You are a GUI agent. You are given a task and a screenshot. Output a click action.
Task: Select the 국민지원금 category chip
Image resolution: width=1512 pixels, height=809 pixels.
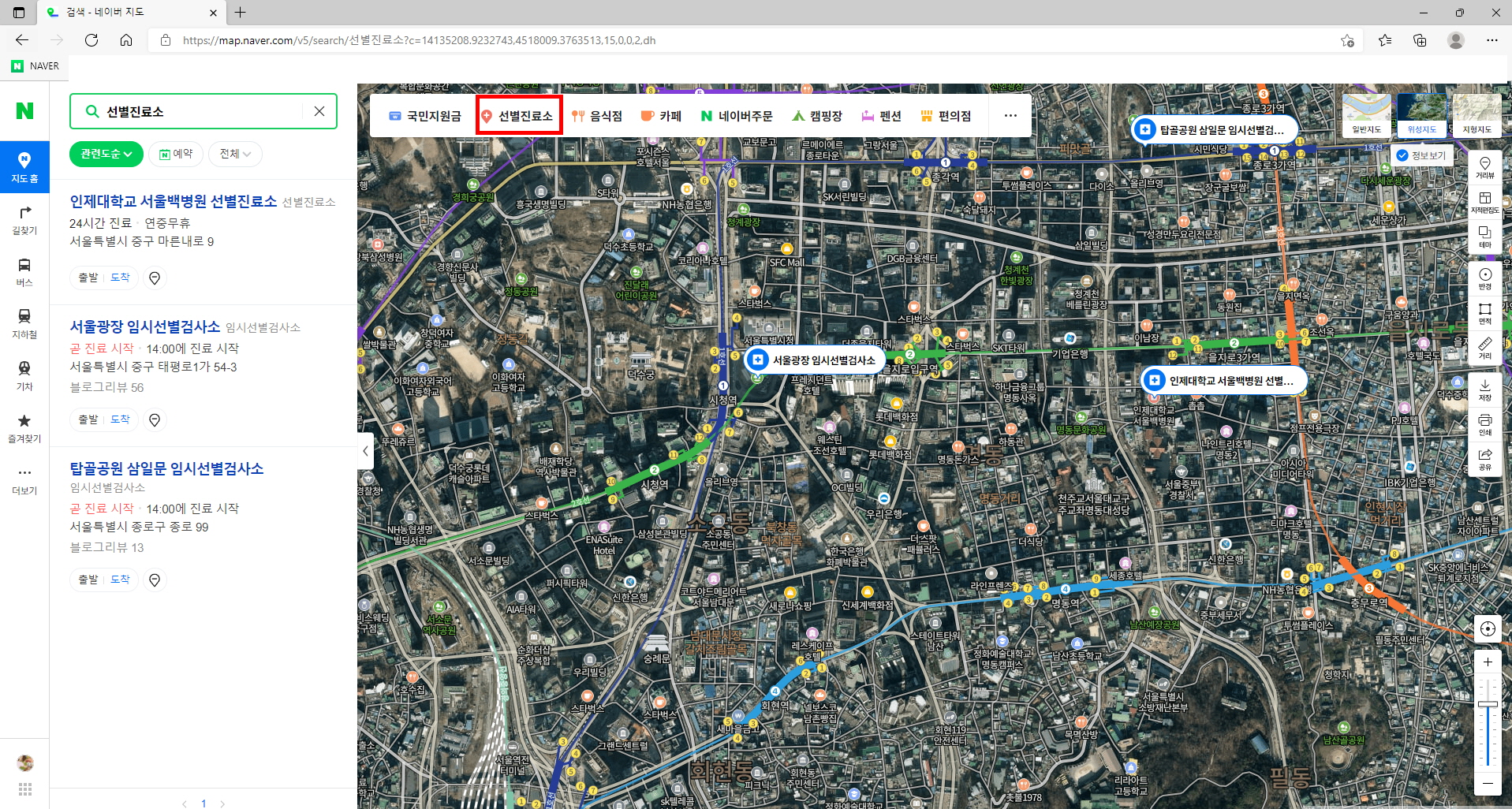tap(425, 116)
